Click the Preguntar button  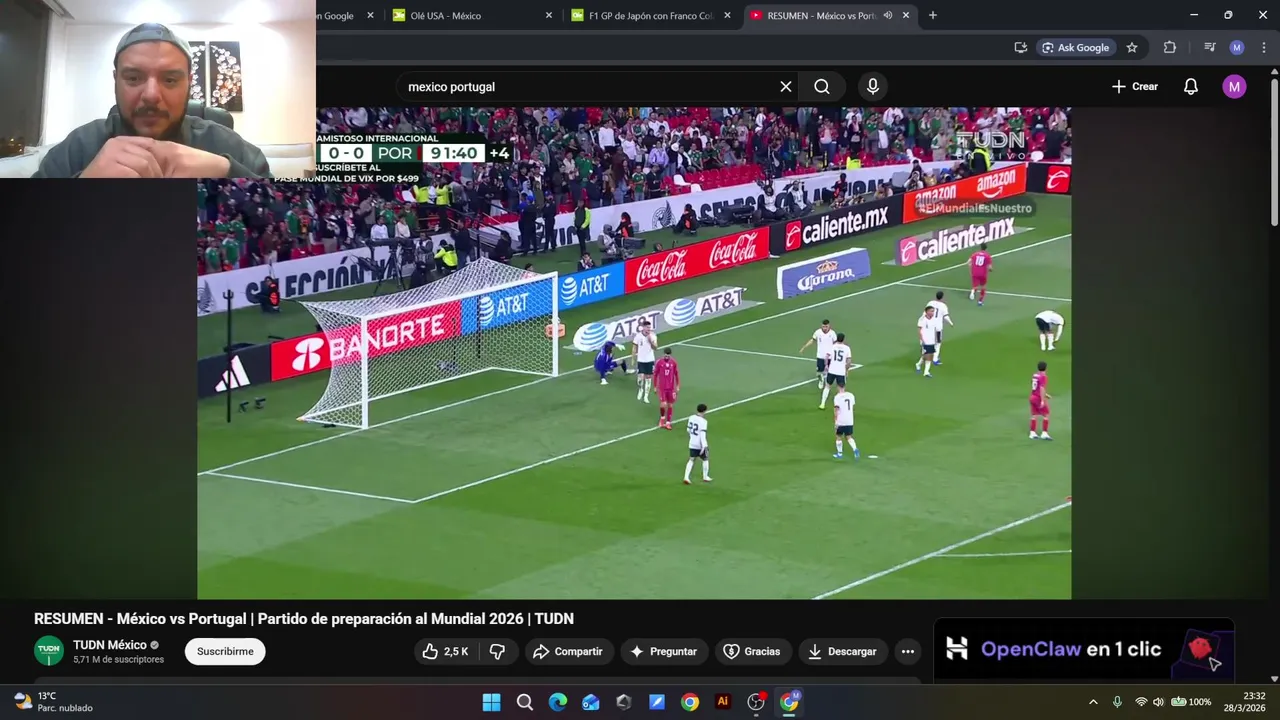664,651
